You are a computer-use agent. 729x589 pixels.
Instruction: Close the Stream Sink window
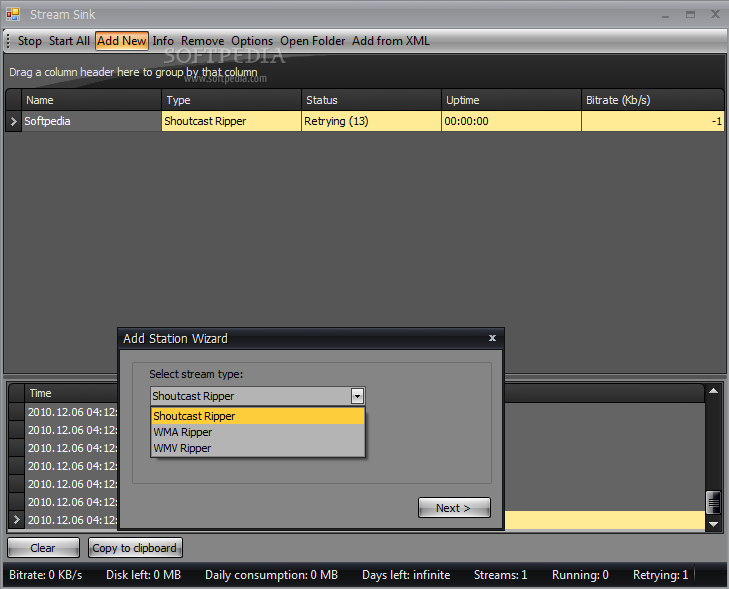(x=716, y=14)
